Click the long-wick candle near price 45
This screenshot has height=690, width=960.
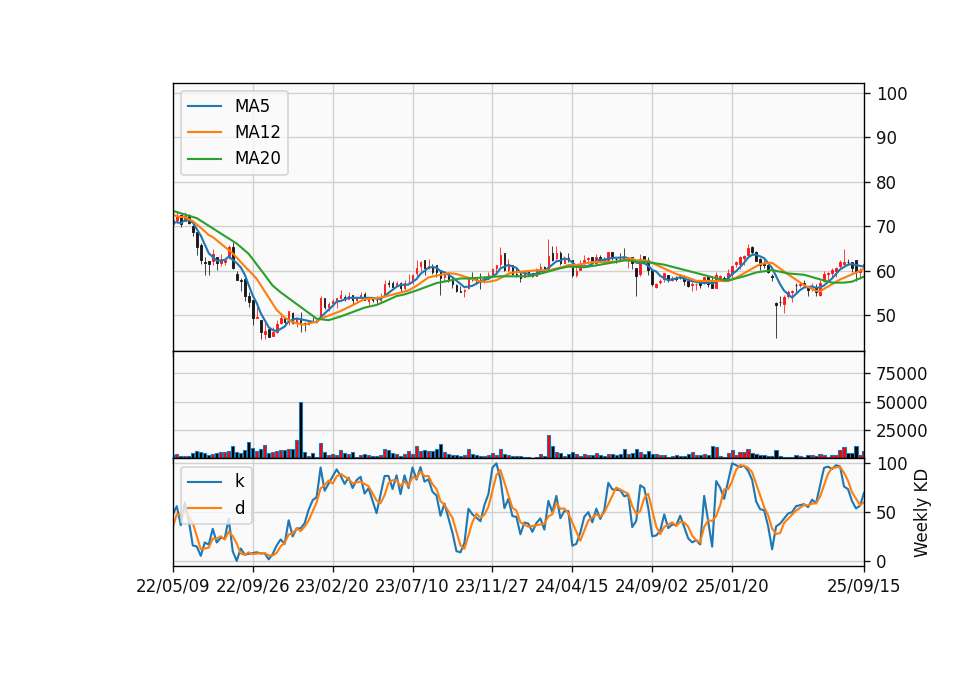777,320
